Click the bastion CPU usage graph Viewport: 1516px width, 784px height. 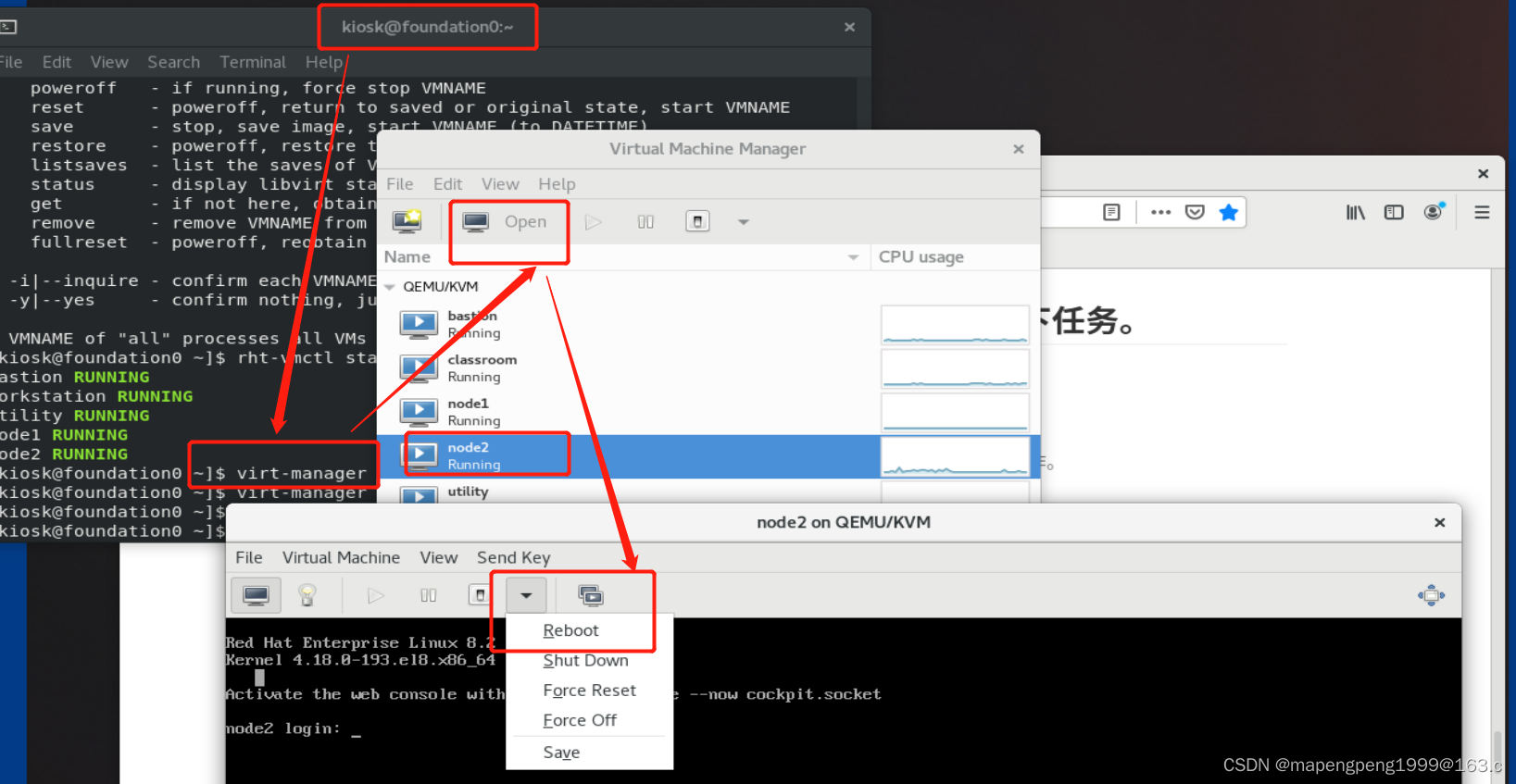click(955, 325)
